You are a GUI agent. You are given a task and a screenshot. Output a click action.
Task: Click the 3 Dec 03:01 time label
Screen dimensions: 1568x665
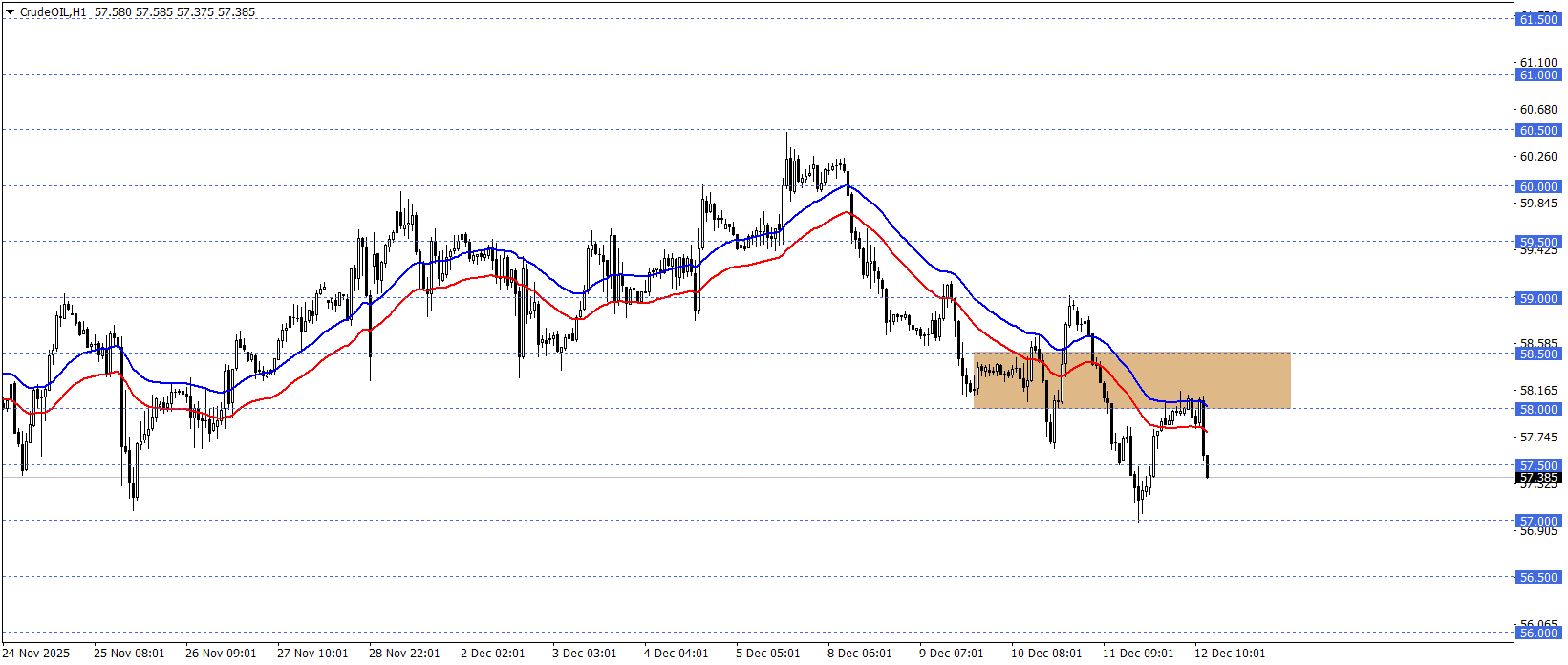tap(584, 654)
